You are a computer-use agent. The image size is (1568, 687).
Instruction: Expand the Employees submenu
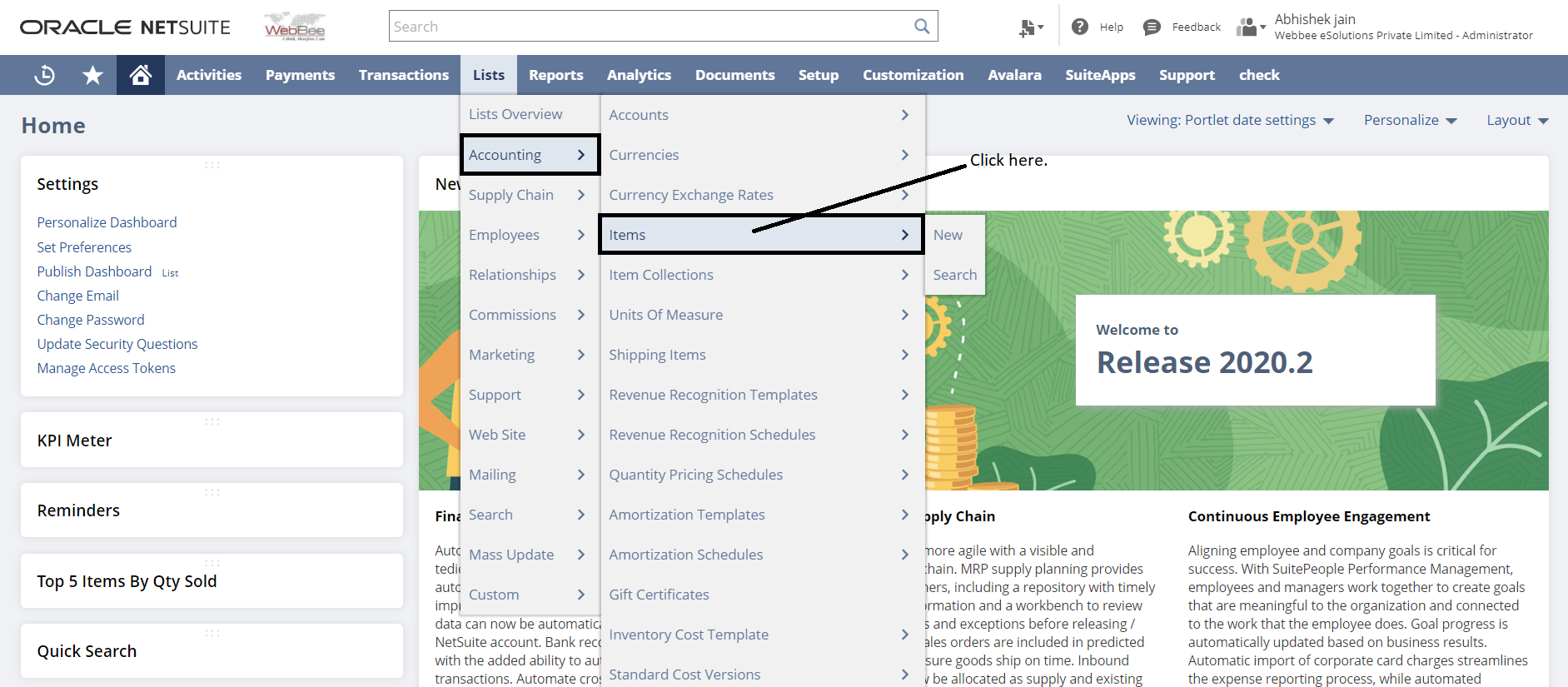pyautogui.click(x=530, y=235)
